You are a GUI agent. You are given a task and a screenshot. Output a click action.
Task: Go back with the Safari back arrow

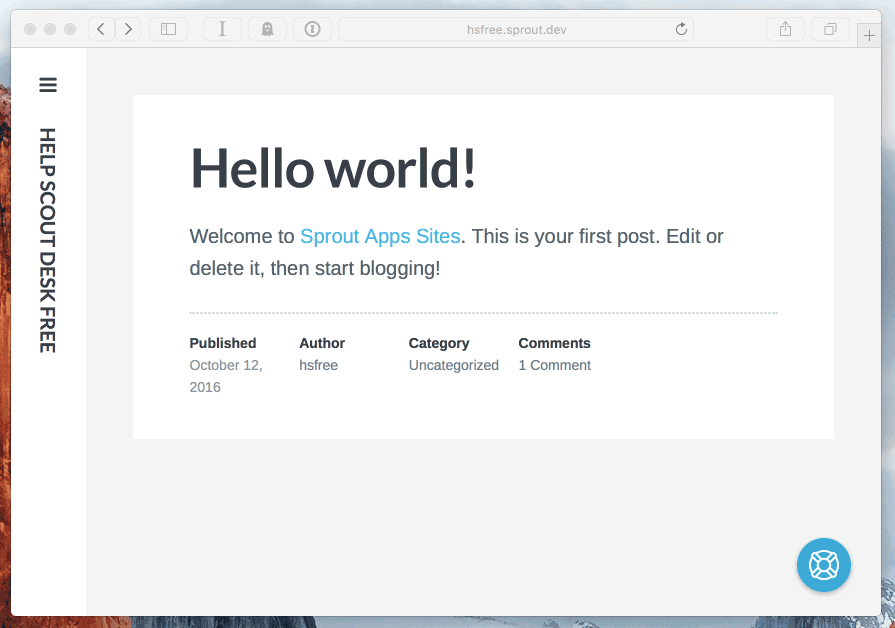[x=101, y=29]
